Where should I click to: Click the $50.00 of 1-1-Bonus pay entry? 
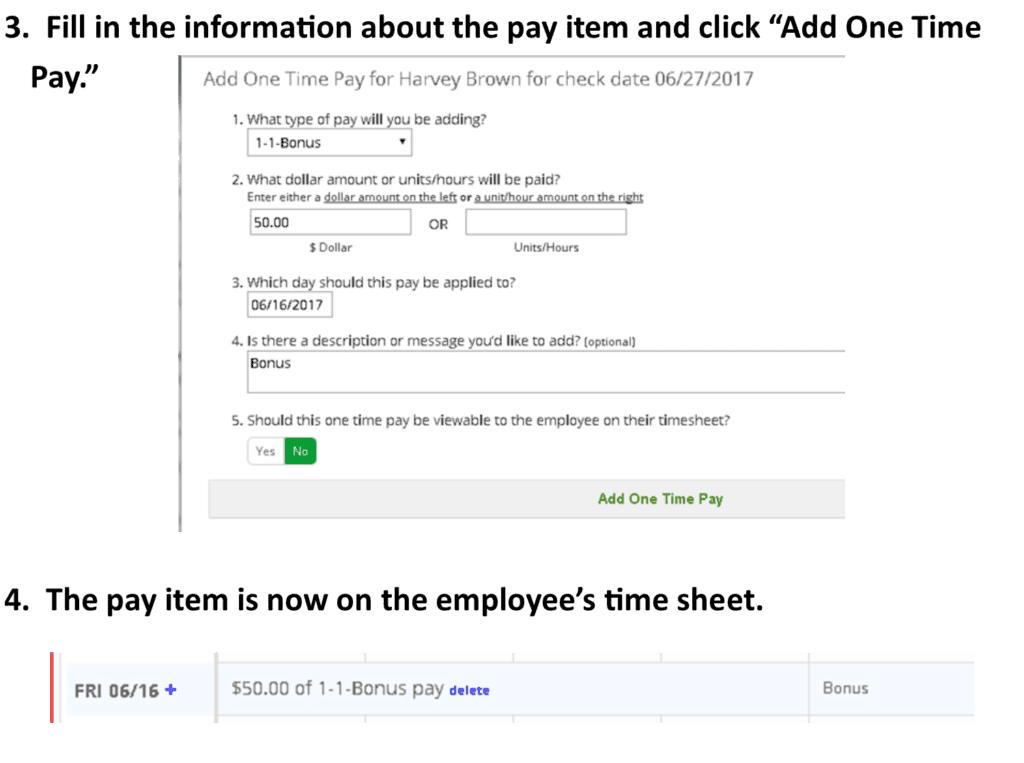pyautogui.click(x=338, y=689)
